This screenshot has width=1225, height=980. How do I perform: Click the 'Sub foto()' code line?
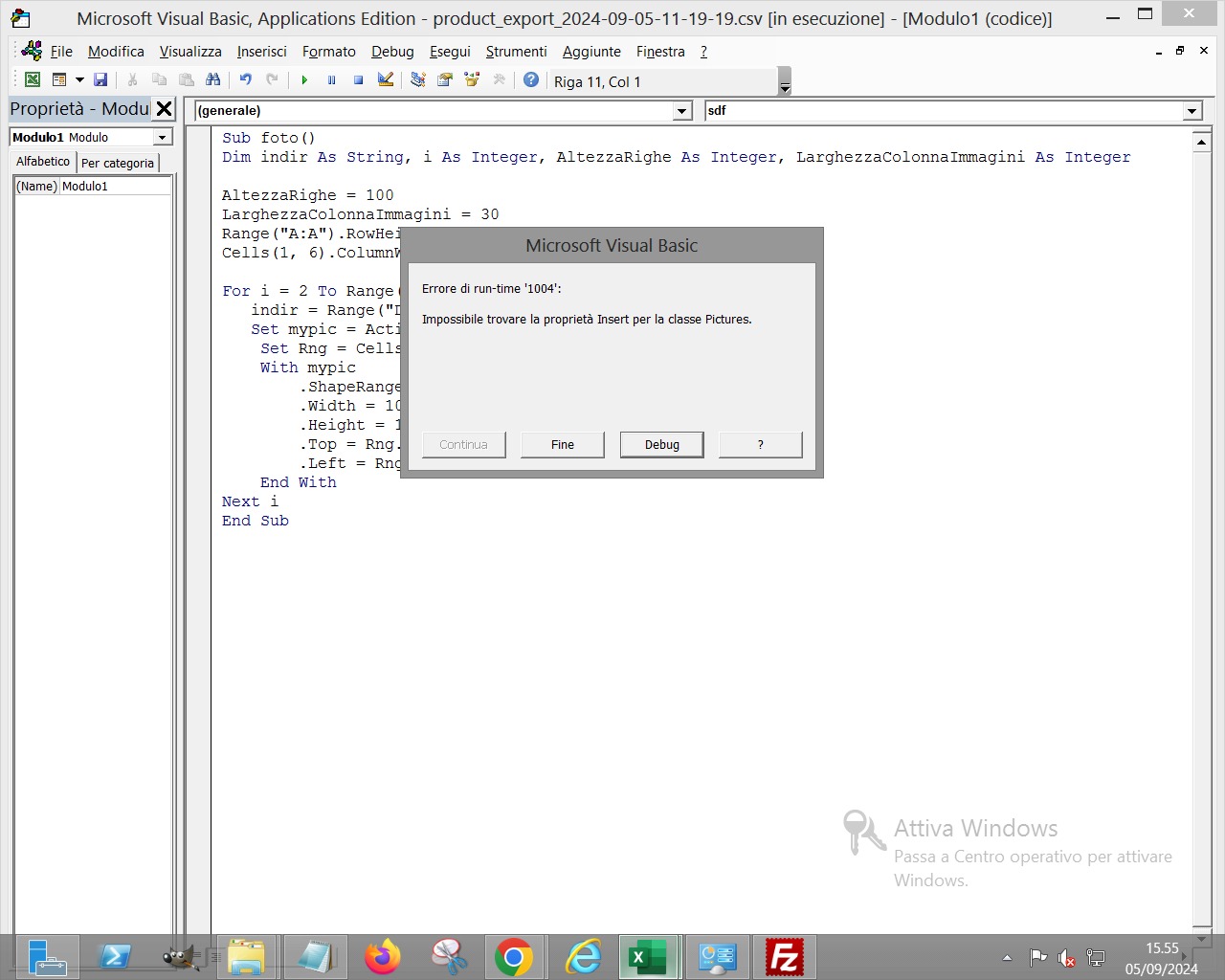(269, 138)
